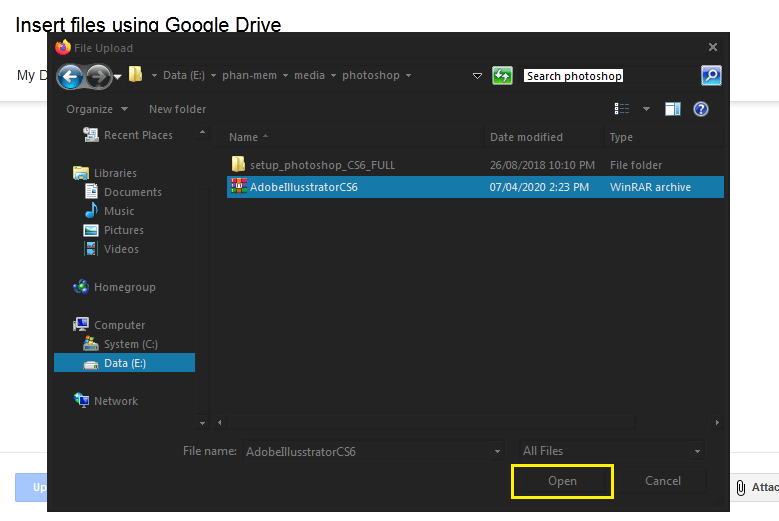This screenshot has height=521, width=779.
Task: Click horizontal scrollbar right arrow
Action: point(717,423)
